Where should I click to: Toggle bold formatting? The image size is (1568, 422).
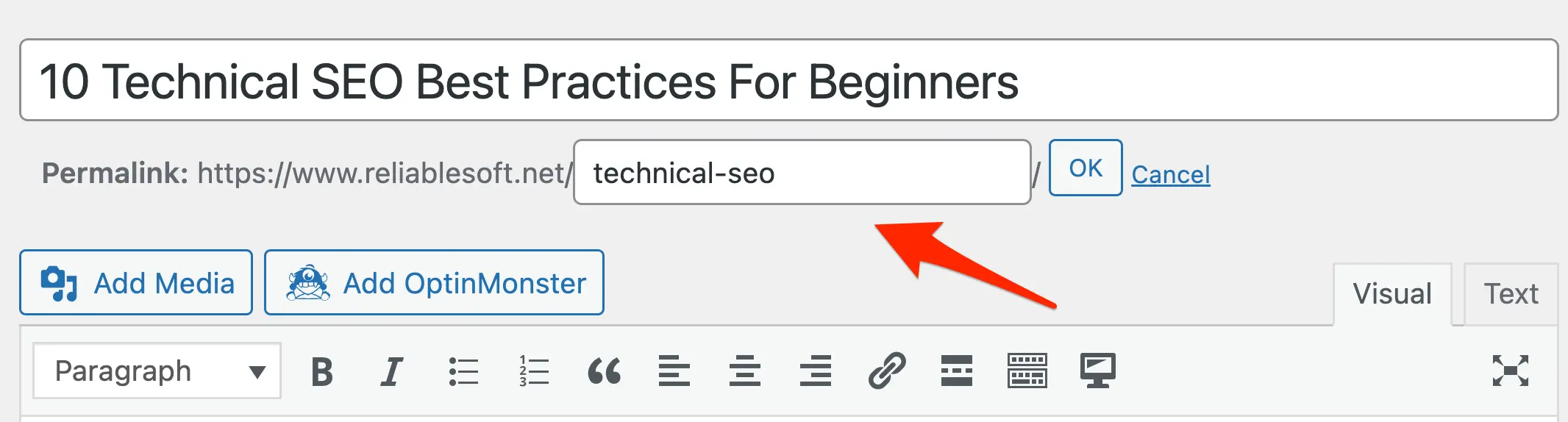pyautogui.click(x=321, y=371)
